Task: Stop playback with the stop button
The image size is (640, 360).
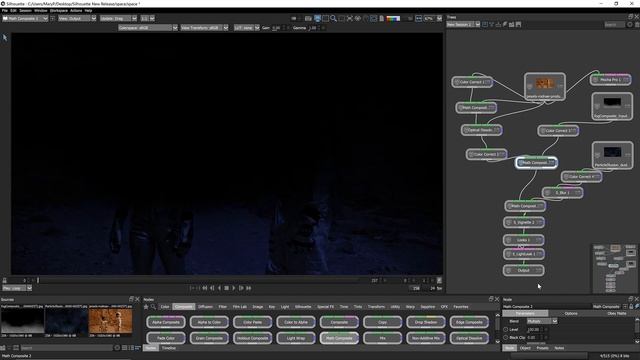Action: (x=227, y=288)
